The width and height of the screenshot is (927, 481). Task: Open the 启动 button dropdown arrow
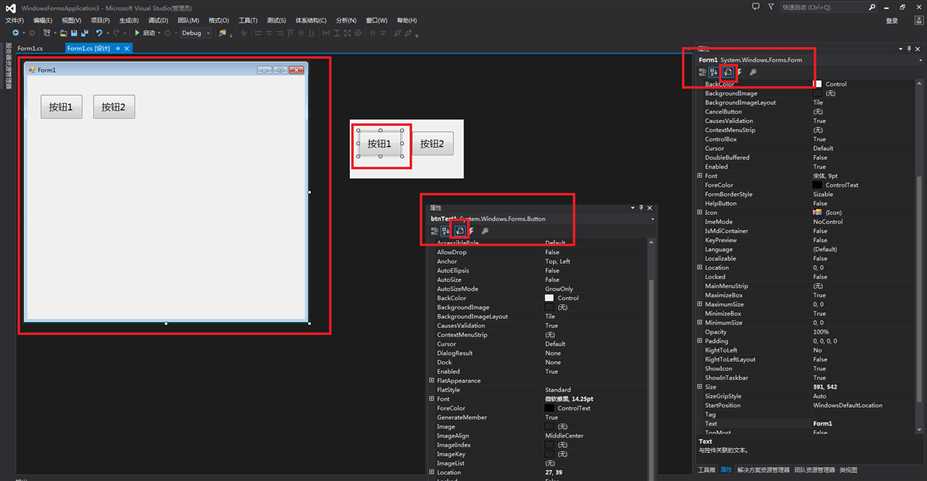pyautogui.click(x=159, y=33)
